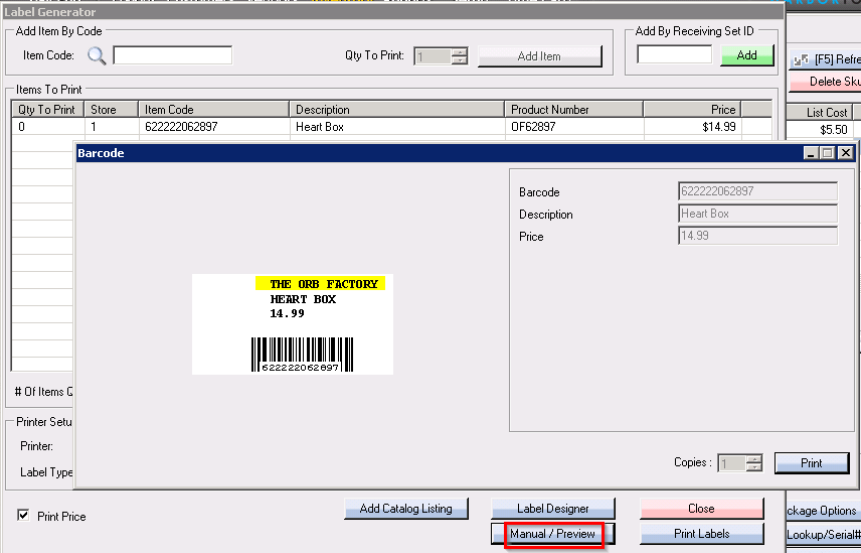Click the Store column header

(111, 109)
